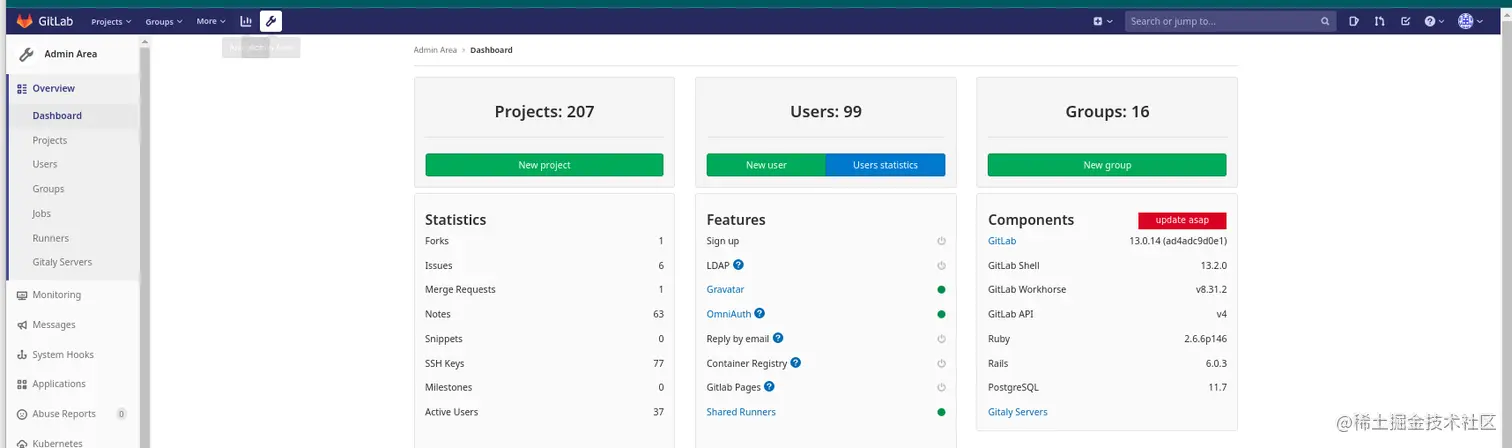The height and width of the screenshot is (448, 1512).
Task: Click the Gravatar green status dot
Action: [x=941, y=290]
